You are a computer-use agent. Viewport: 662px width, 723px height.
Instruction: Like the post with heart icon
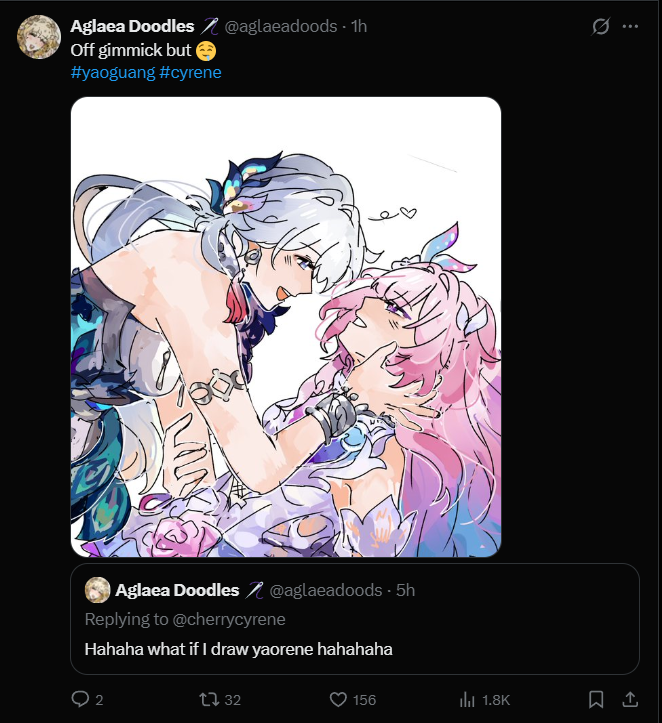click(x=338, y=699)
